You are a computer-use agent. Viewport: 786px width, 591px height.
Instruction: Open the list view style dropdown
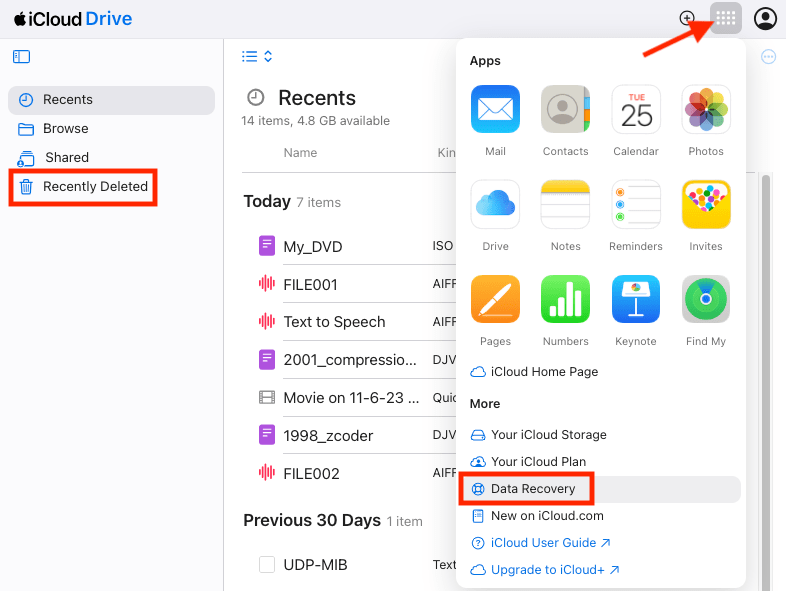[x=249, y=56]
